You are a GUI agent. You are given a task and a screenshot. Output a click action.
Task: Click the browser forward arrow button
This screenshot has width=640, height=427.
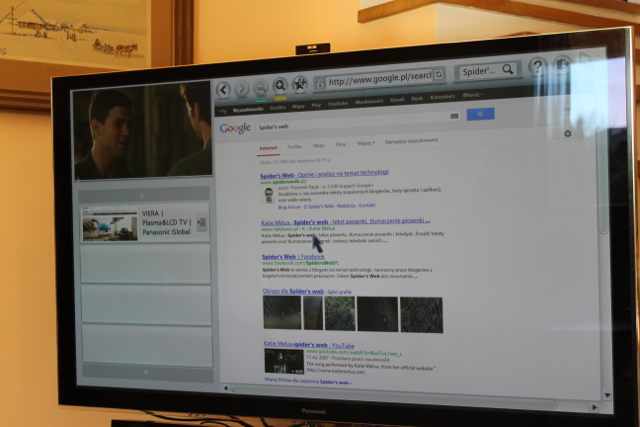coord(242,89)
